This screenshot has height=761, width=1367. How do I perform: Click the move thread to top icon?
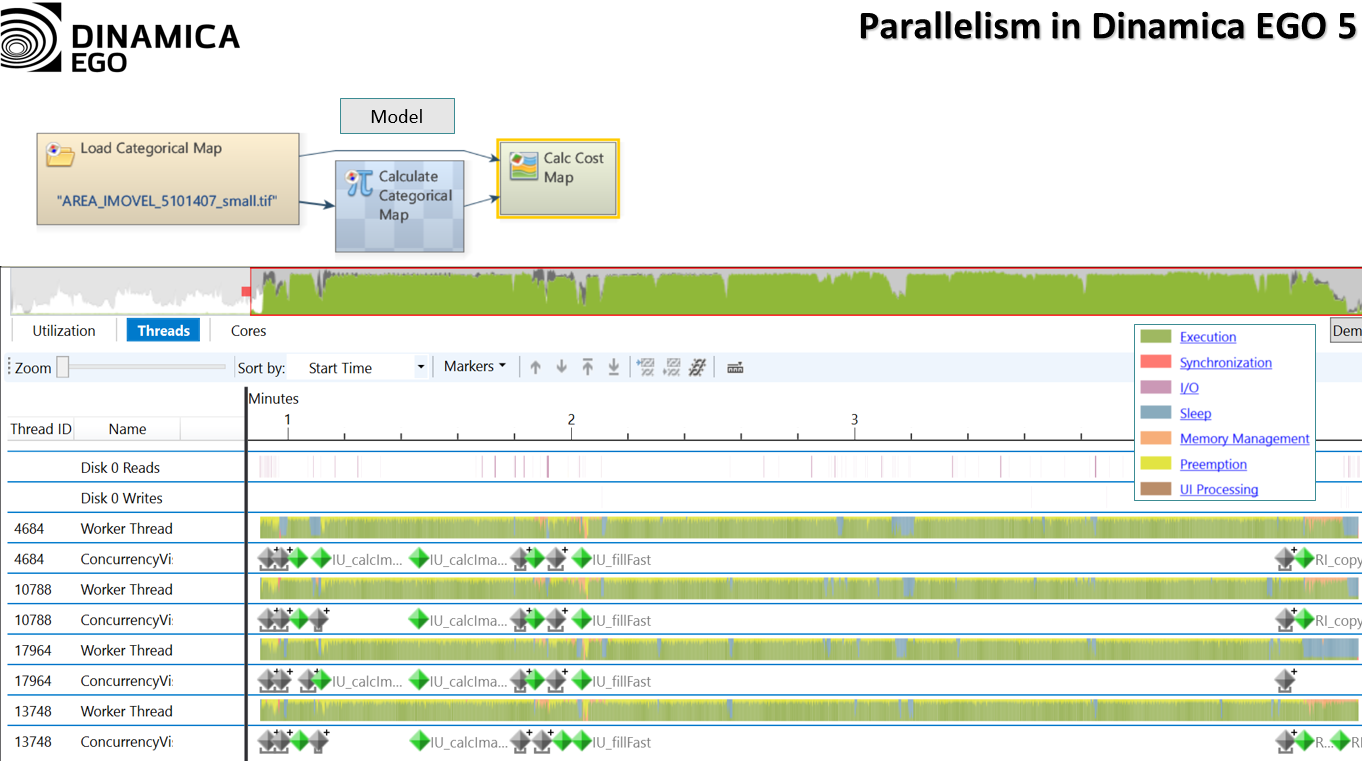588,367
